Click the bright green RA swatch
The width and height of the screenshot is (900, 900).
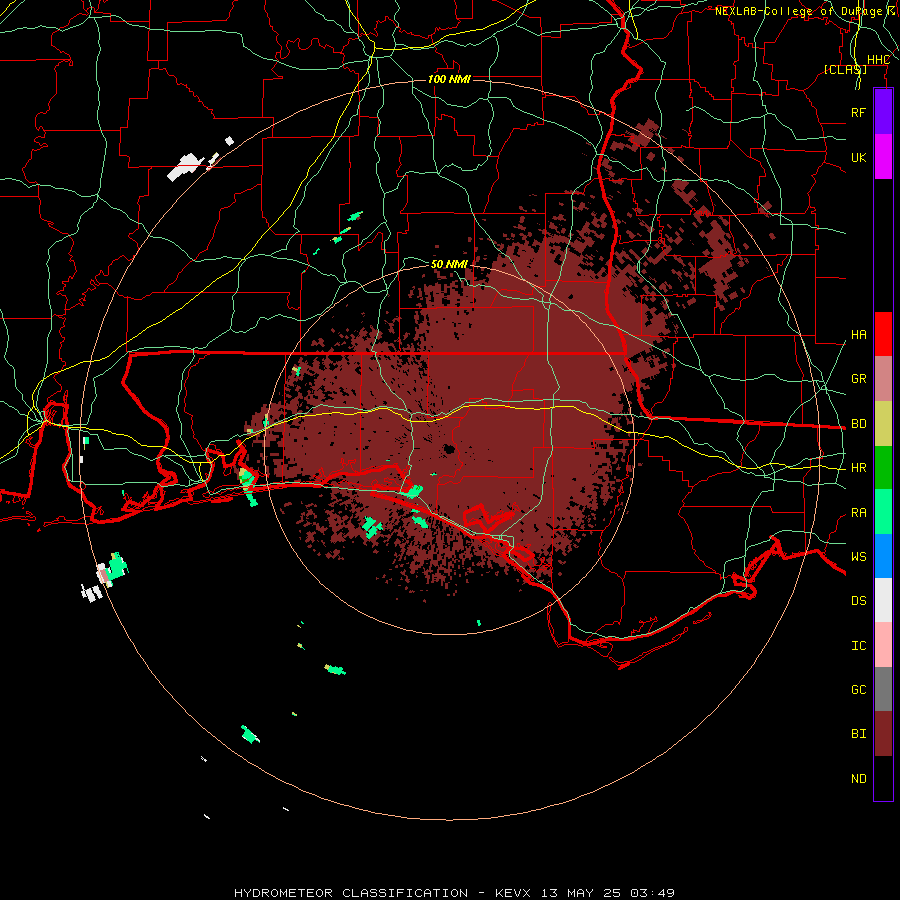883,512
